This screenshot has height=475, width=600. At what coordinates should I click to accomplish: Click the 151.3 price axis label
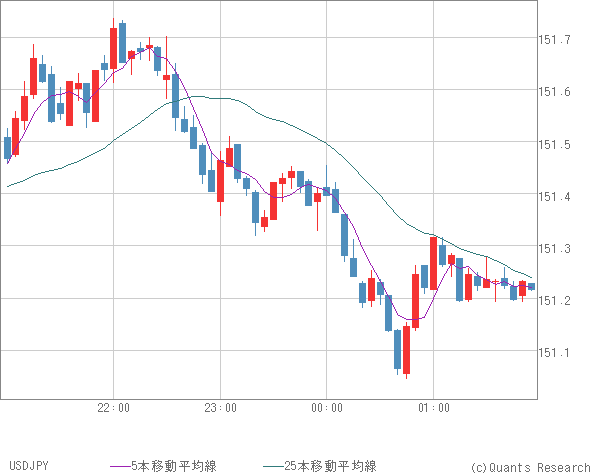coord(554,248)
